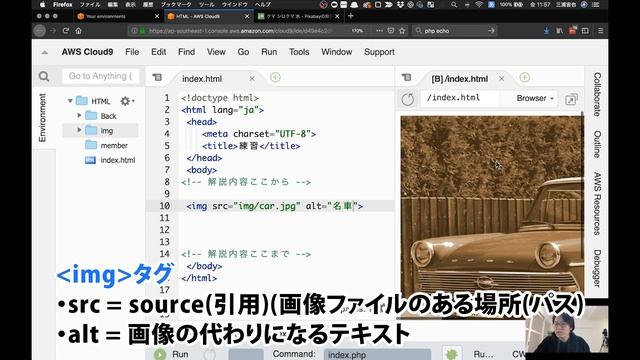
Task: Click the search magnifier icon in the sidebar
Action: pyautogui.click(x=44, y=76)
